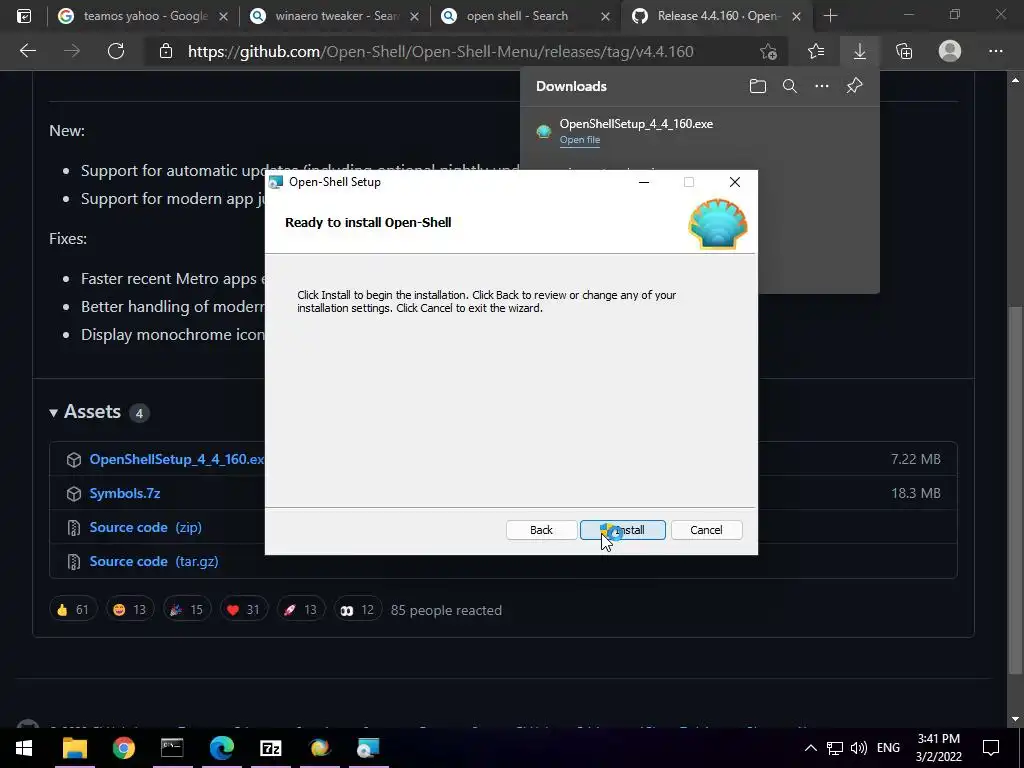Click the eyes reaction with 12
Screen dimensions: 1024x768
(358, 609)
